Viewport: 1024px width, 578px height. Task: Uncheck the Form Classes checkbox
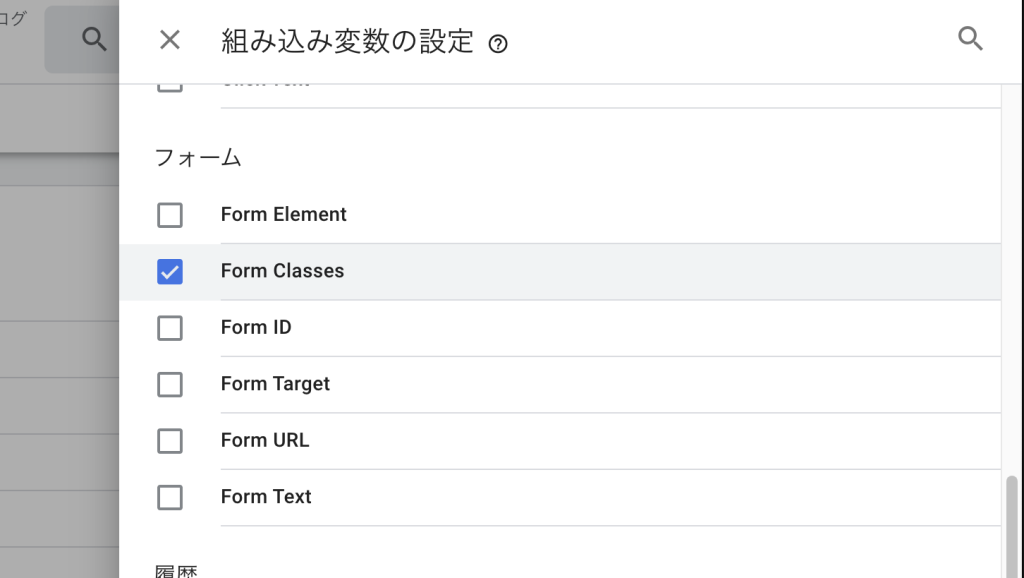pos(170,272)
